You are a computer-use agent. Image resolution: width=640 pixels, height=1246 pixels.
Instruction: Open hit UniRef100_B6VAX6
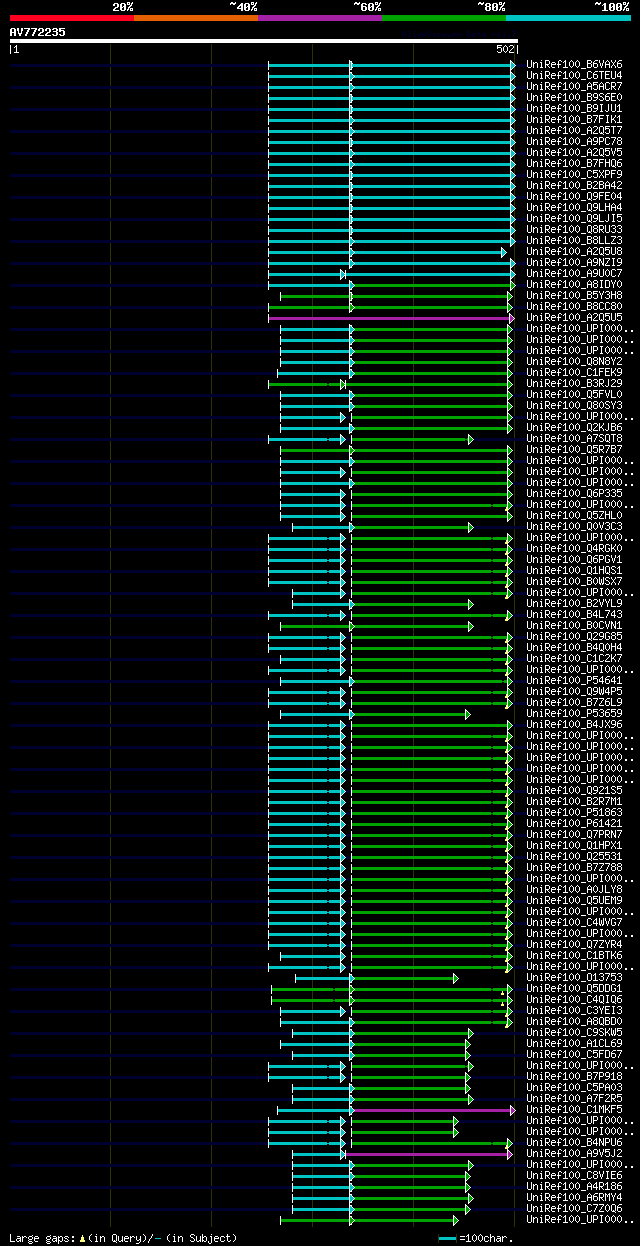[574, 64]
